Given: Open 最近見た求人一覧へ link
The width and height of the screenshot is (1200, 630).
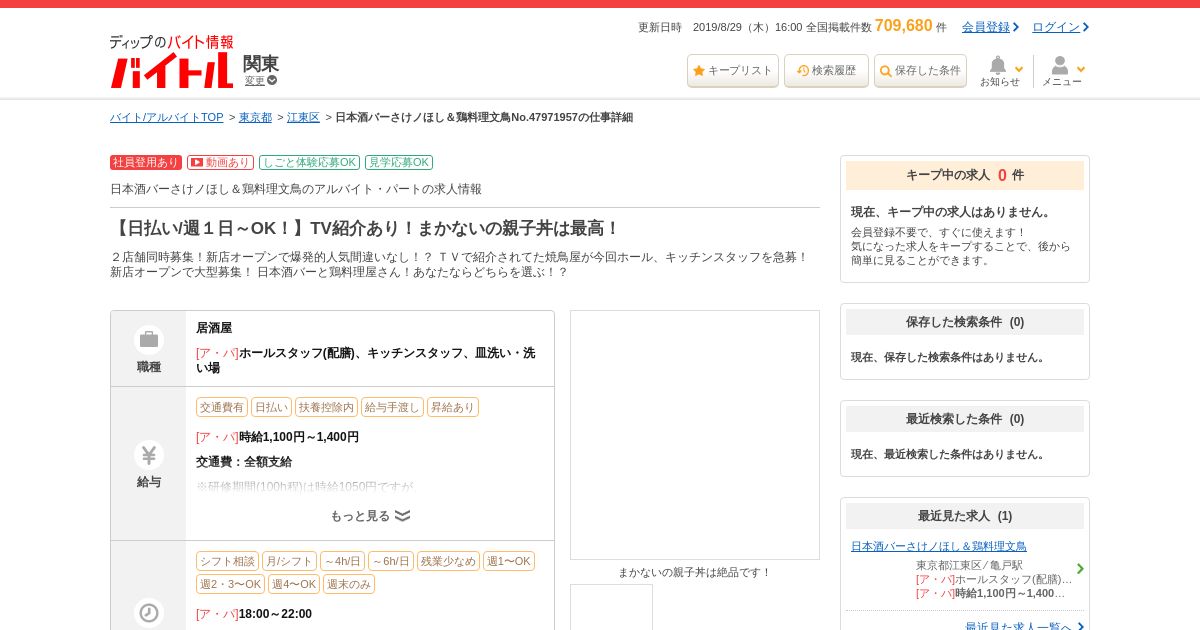Looking at the screenshot, I should [1018, 627].
